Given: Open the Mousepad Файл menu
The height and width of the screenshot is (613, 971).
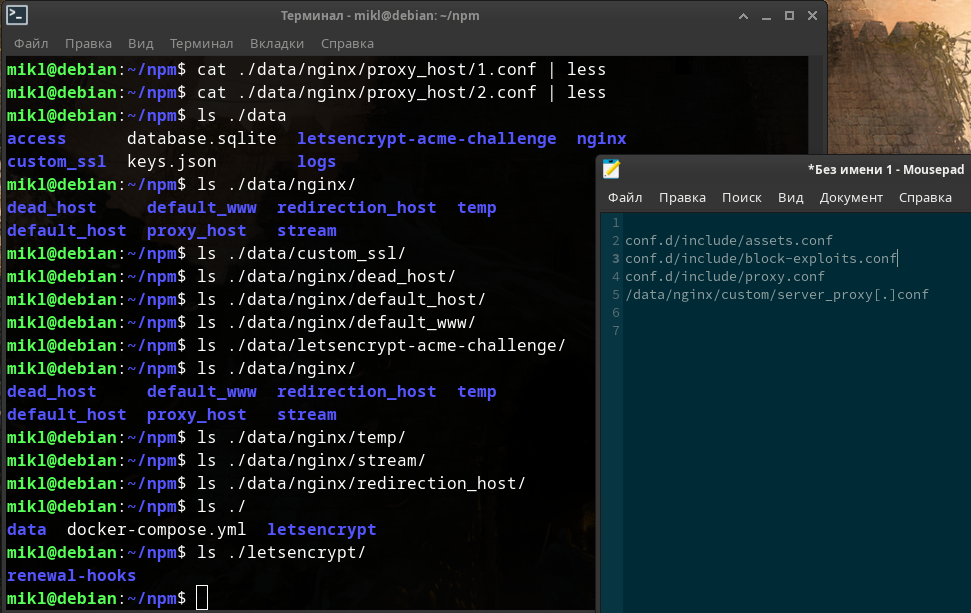Looking at the screenshot, I should point(625,197).
